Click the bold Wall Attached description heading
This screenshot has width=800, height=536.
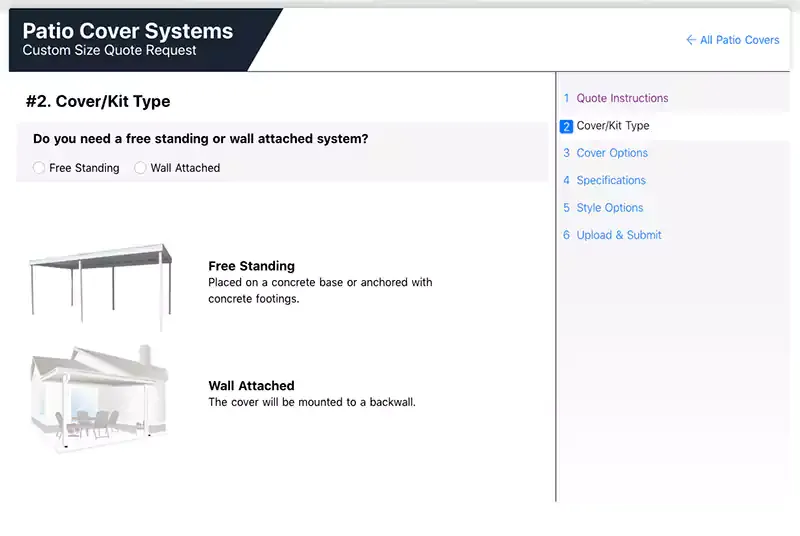(x=251, y=385)
